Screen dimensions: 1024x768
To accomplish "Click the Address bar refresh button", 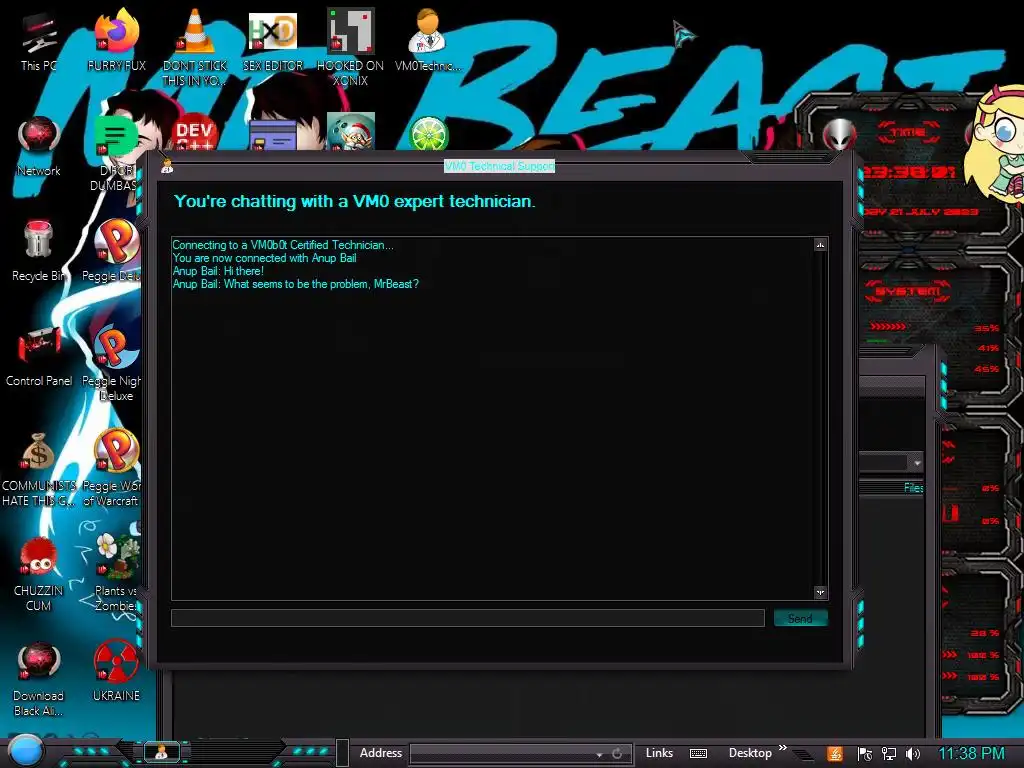I will (x=617, y=754).
